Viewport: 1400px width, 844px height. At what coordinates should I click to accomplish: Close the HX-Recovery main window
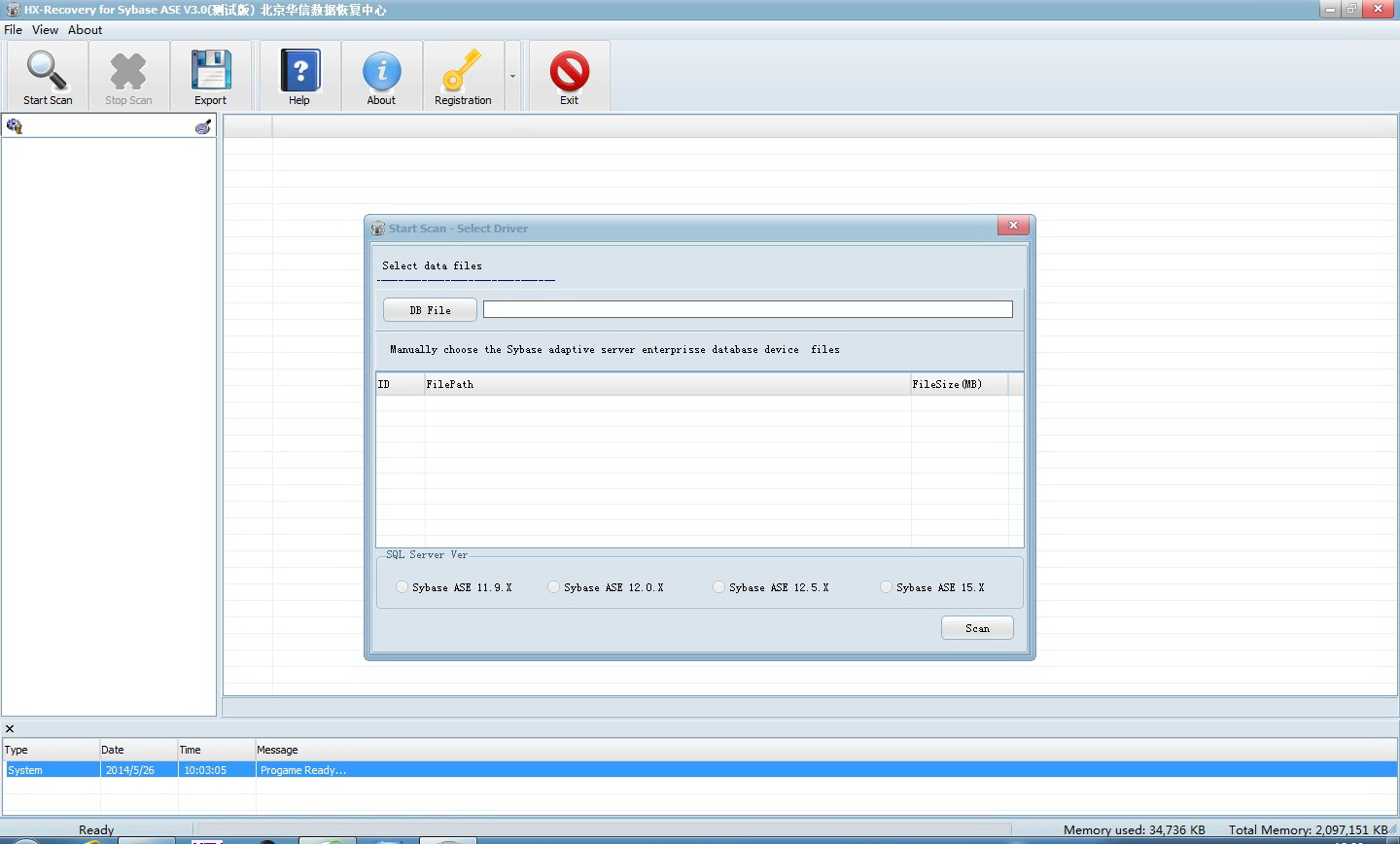pyautogui.click(x=1380, y=9)
